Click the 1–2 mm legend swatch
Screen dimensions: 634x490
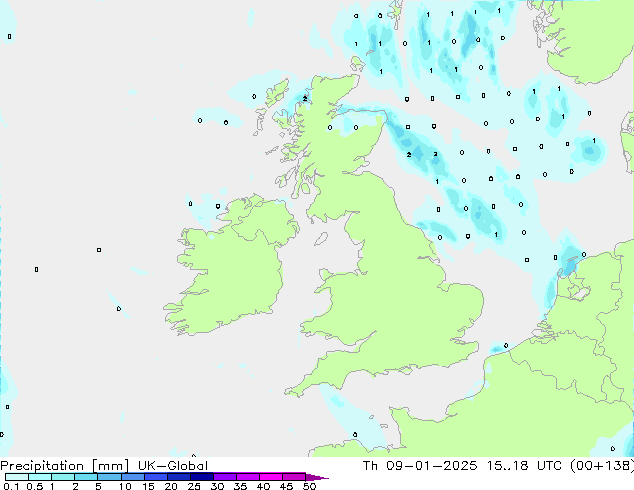(63, 477)
